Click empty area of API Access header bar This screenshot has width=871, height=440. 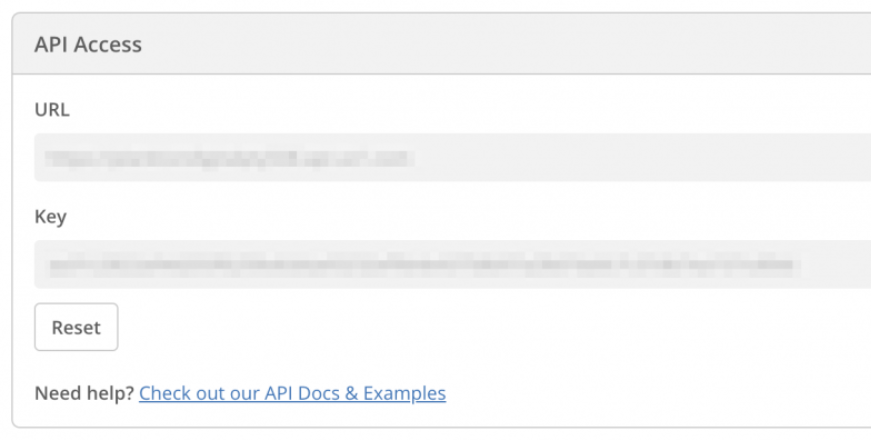pyautogui.click(x=500, y=44)
